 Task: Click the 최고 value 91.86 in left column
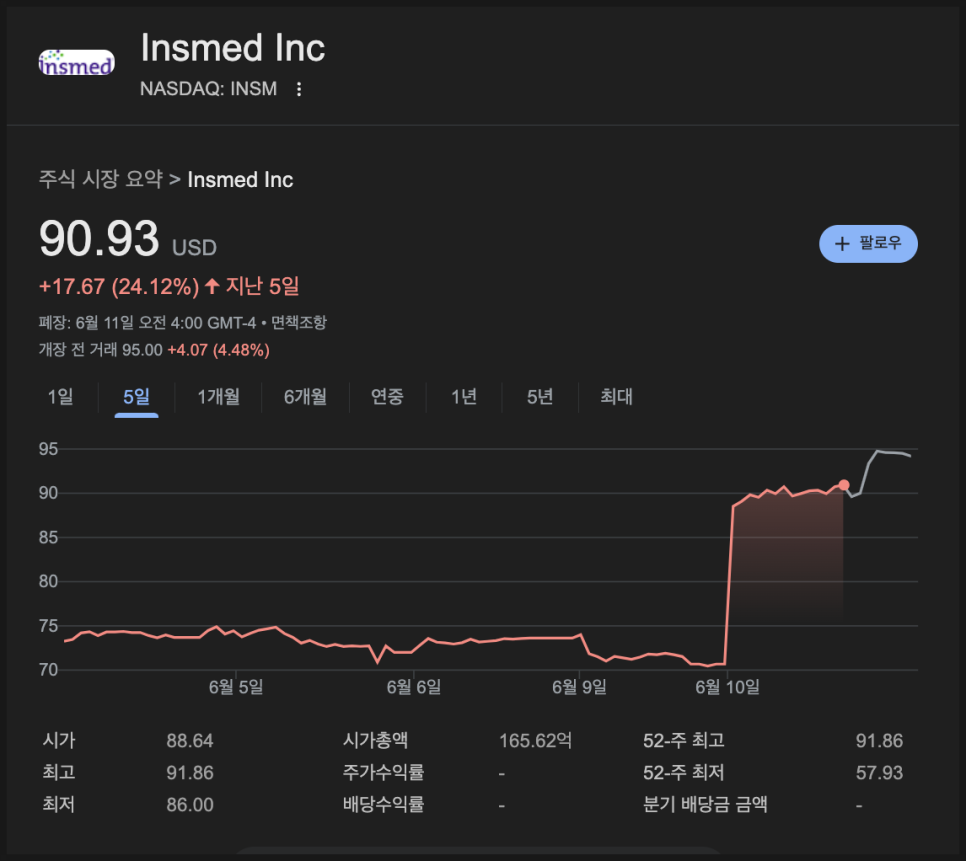pyautogui.click(x=190, y=773)
